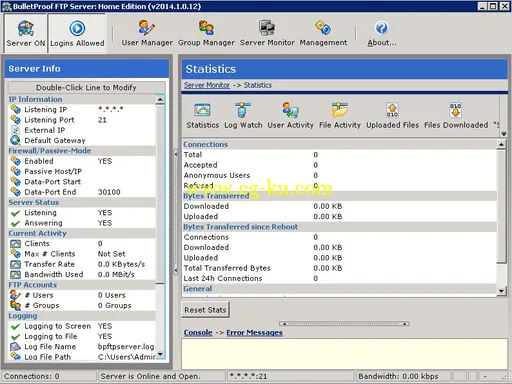The image size is (512, 384).
Task: Open the Log Watch view
Action: (243, 116)
